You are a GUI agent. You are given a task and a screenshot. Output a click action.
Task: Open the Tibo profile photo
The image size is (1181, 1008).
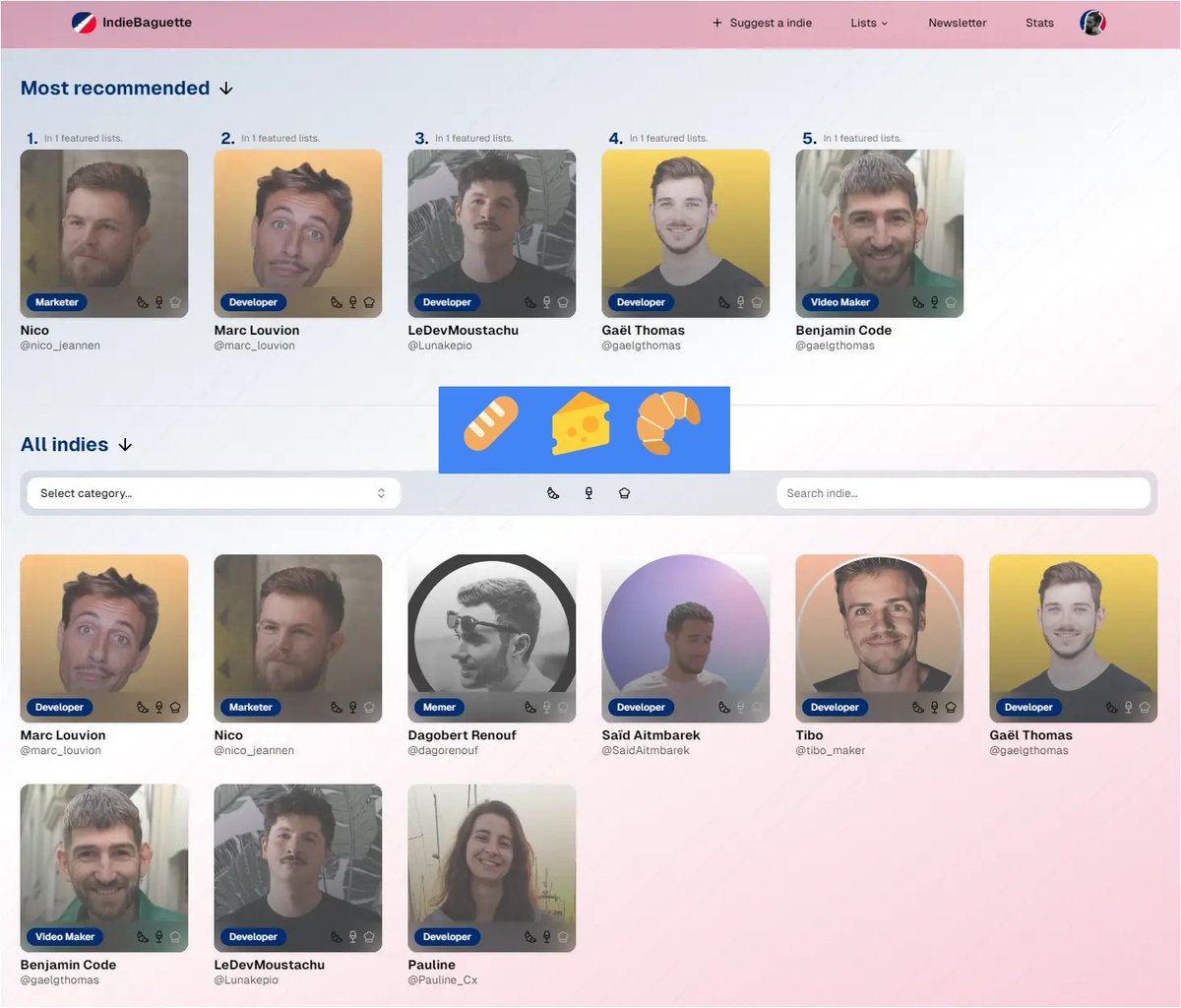(x=879, y=638)
